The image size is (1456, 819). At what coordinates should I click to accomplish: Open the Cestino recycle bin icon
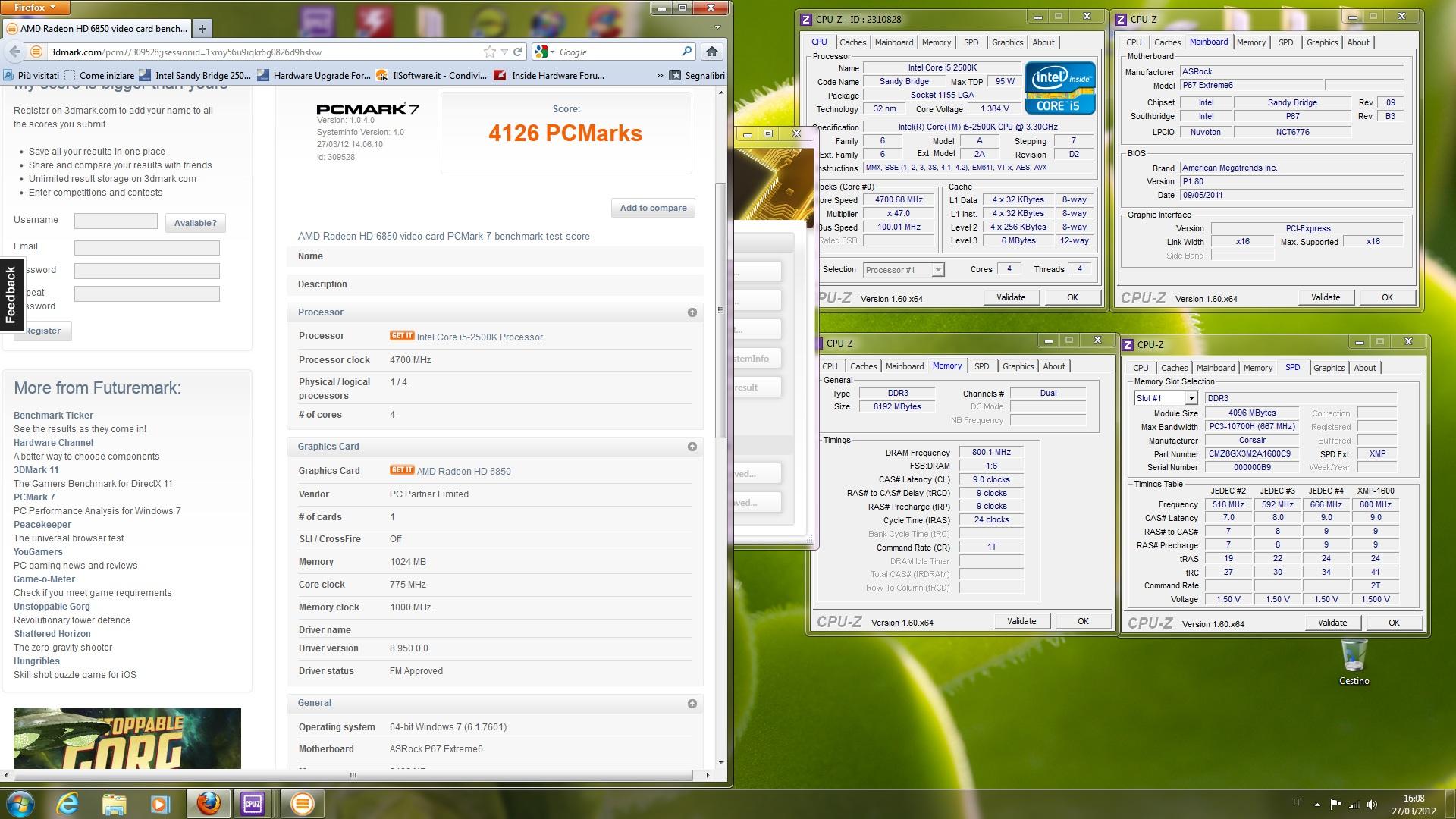click(1354, 662)
